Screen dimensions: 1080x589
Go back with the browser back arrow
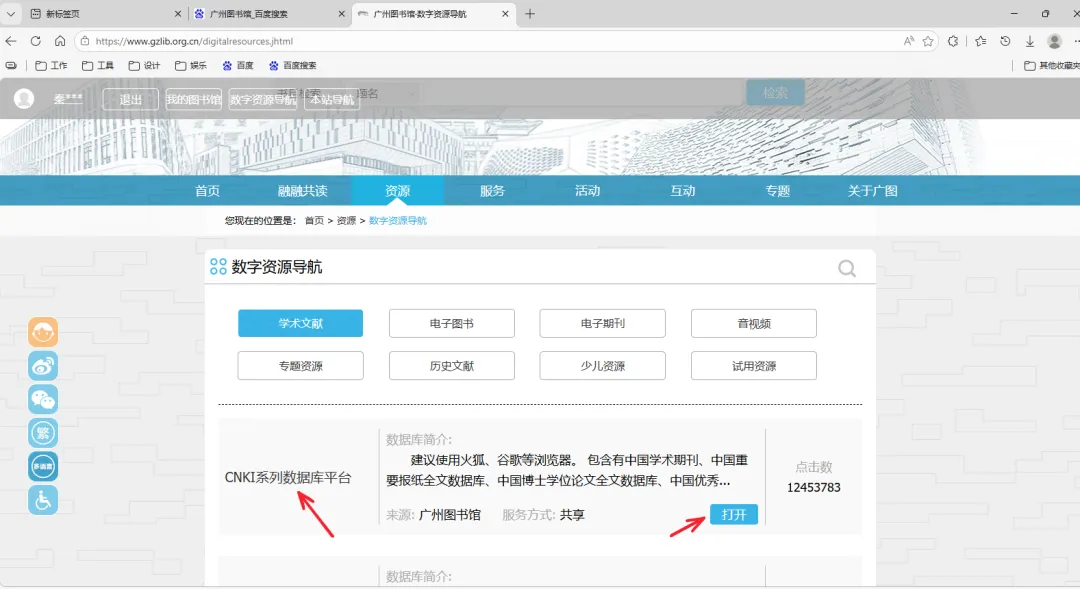click(x=11, y=41)
